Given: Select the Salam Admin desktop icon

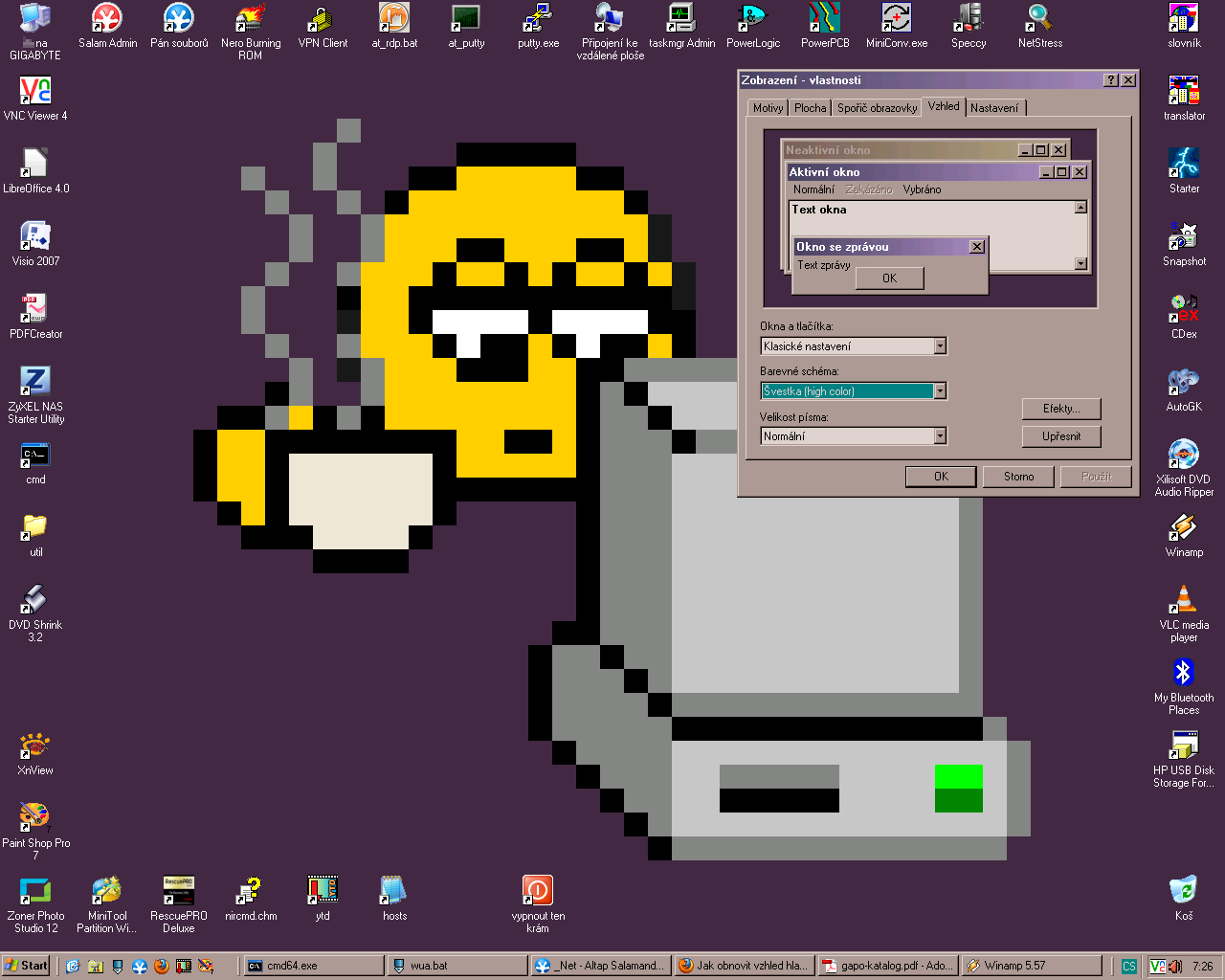Looking at the screenshot, I should [107, 26].
